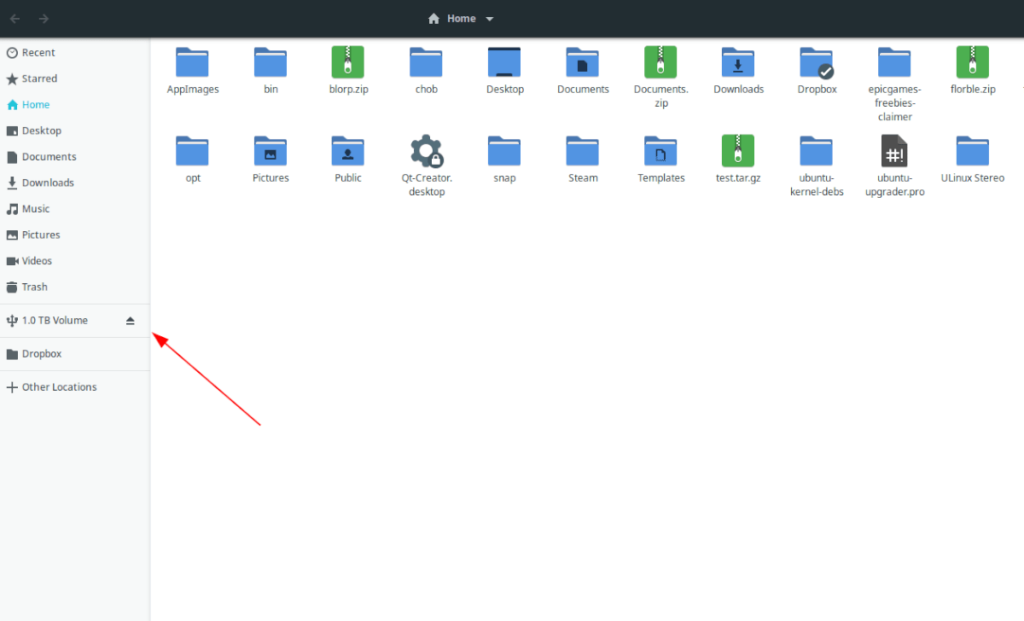The image size is (1024, 621).
Task: Select the ubuntu-upgrader.pro file
Action: click(894, 151)
